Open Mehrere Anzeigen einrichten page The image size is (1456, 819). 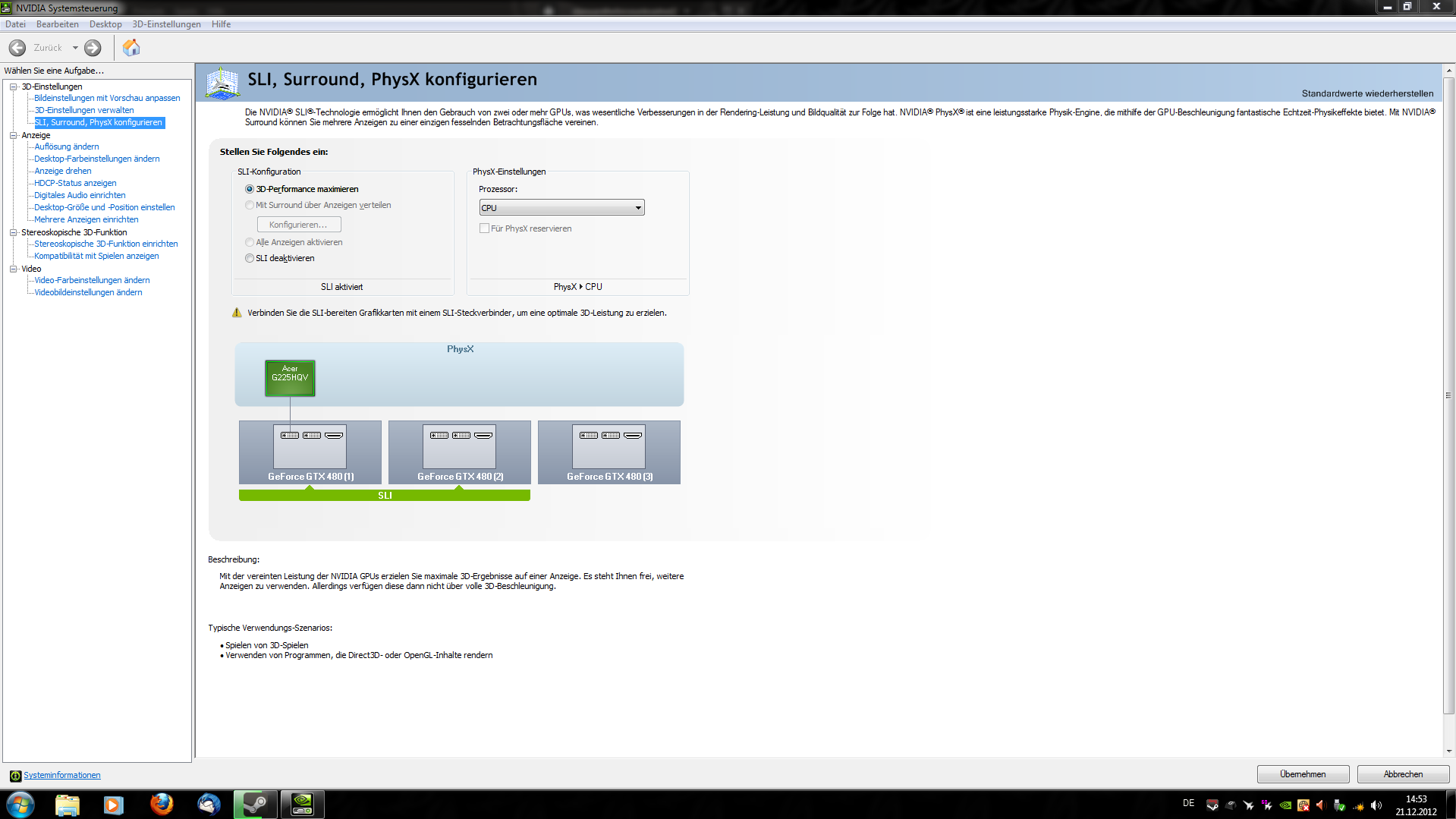coord(86,219)
